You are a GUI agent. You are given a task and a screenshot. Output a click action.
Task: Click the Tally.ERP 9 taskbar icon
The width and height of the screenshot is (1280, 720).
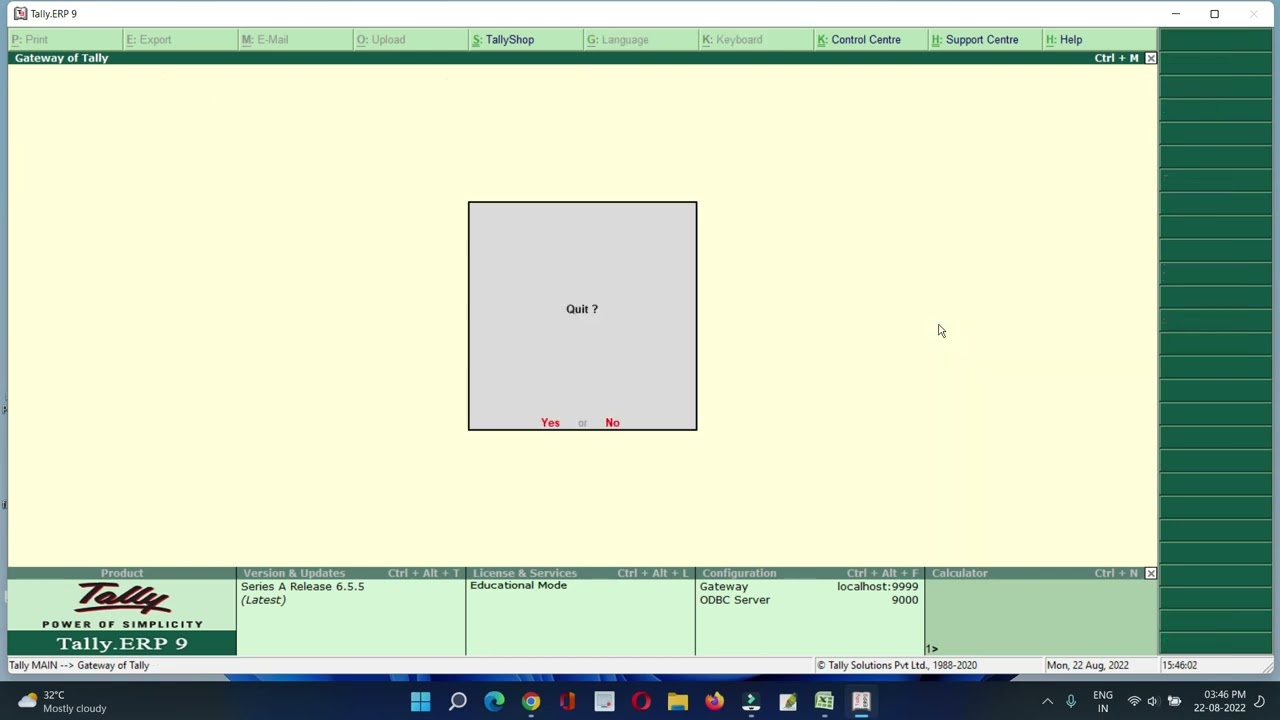(x=861, y=702)
